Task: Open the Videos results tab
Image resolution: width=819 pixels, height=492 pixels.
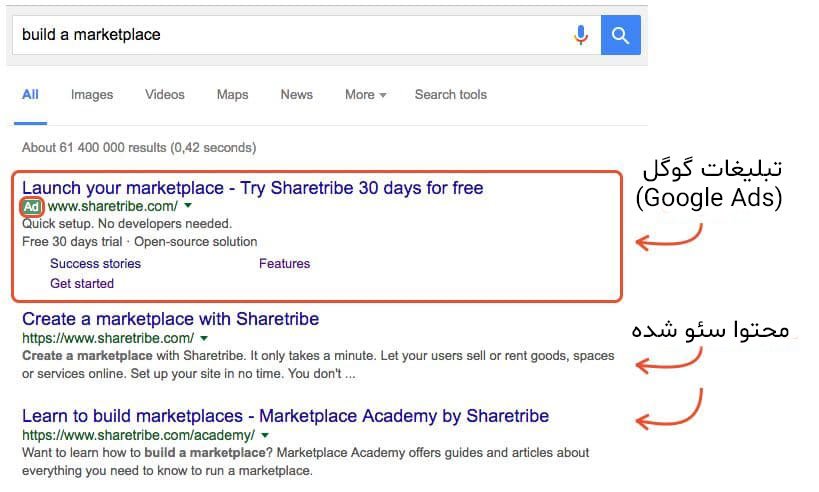Action: coord(165,95)
